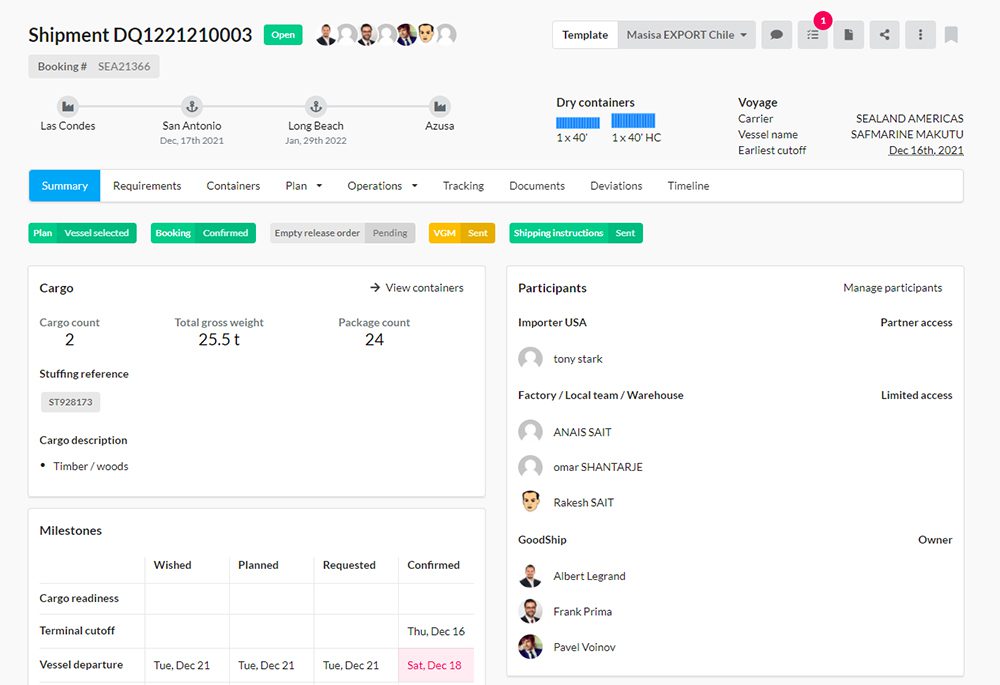Click the SAFMARINE MAKUTU vessel name
Screen dimensions: 1000x685
(x=907, y=135)
